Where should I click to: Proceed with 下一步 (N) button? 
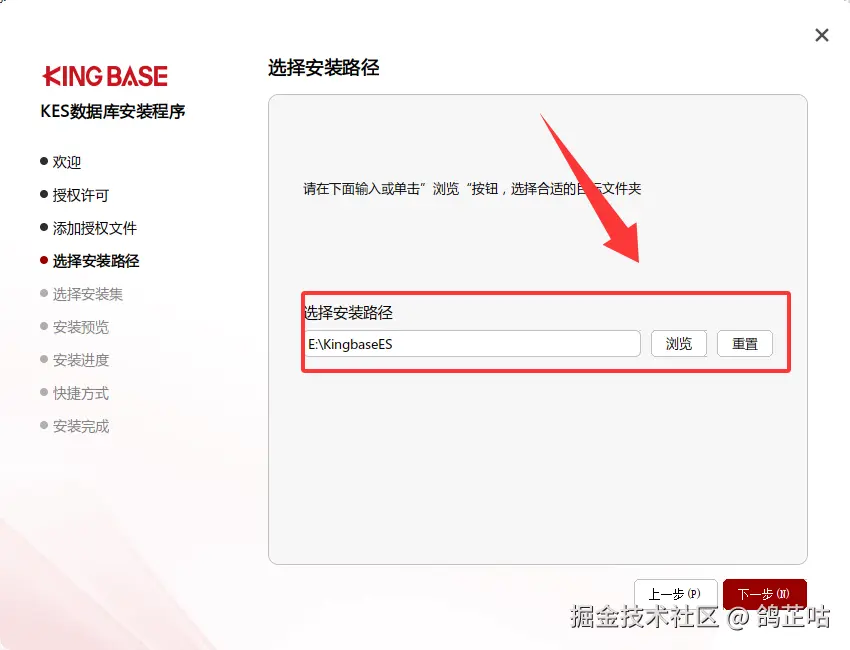pyautogui.click(x=764, y=594)
